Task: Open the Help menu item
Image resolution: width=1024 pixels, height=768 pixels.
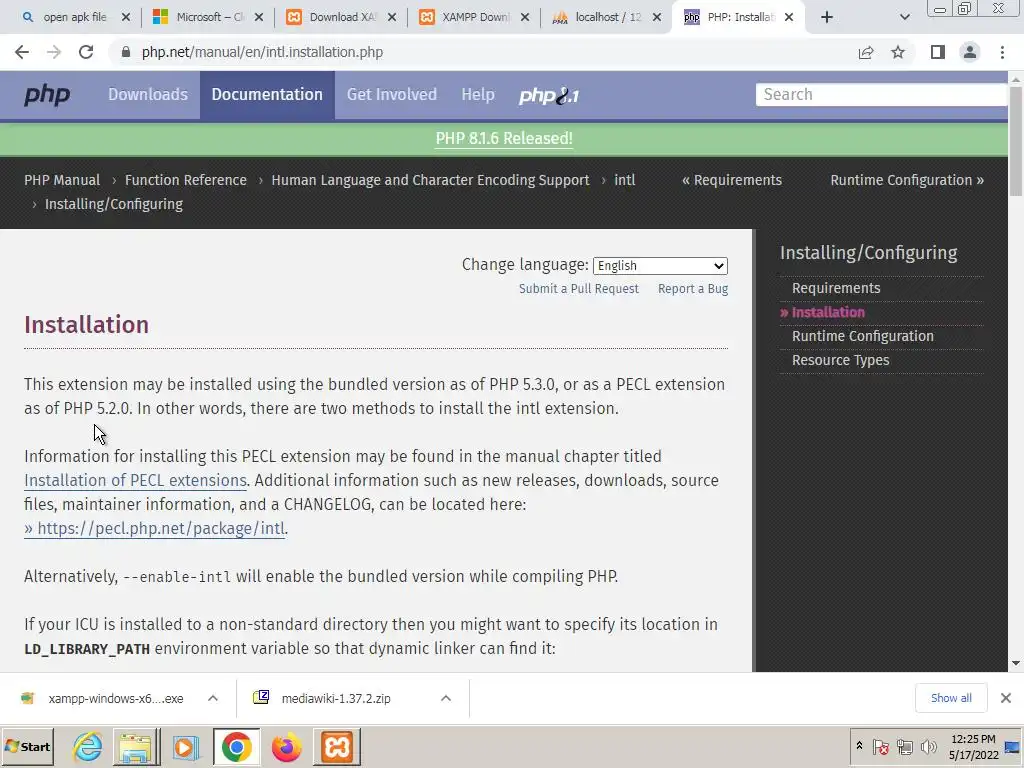Action: [x=478, y=95]
